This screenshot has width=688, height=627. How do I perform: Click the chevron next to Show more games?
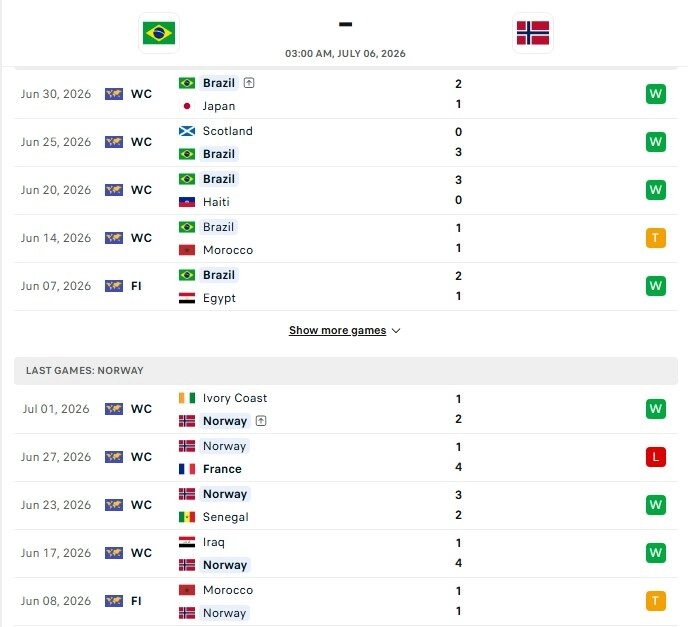[396, 331]
